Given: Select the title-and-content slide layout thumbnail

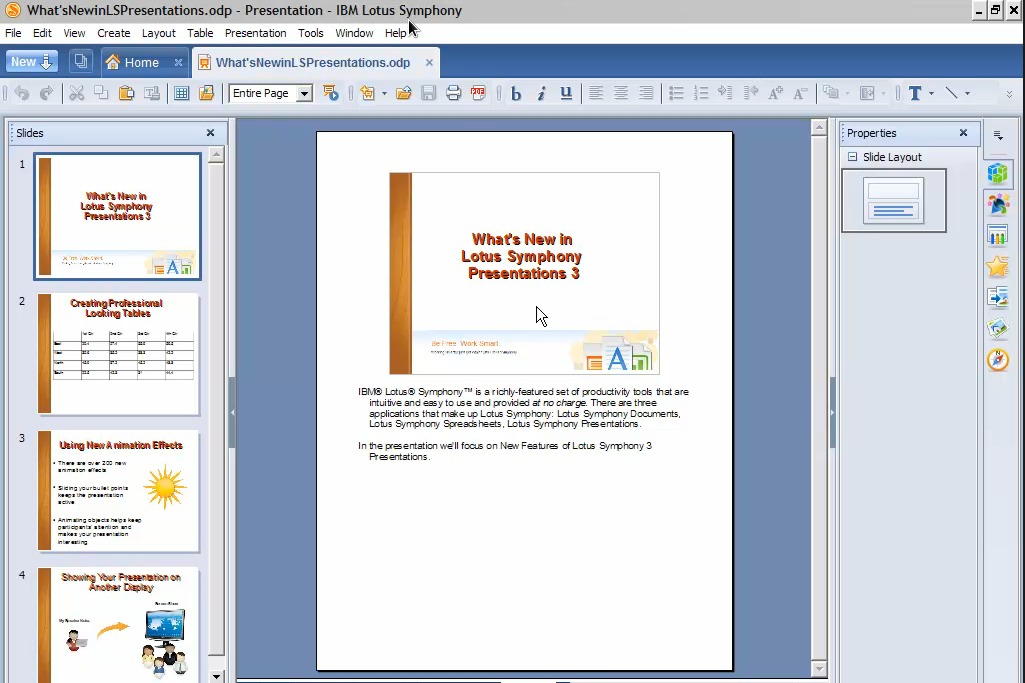Looking at the screenshot, I should click(x=894, y=201).
